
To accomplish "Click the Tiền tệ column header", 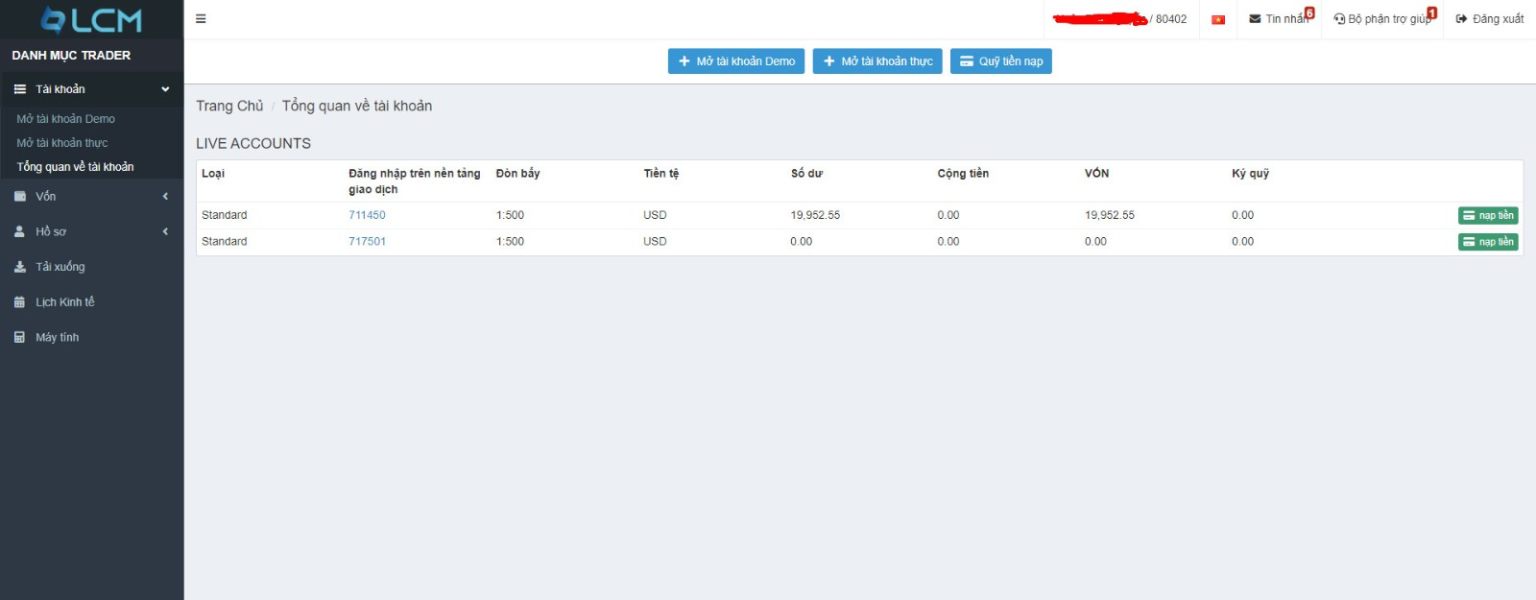I will (x=661, y=174).
